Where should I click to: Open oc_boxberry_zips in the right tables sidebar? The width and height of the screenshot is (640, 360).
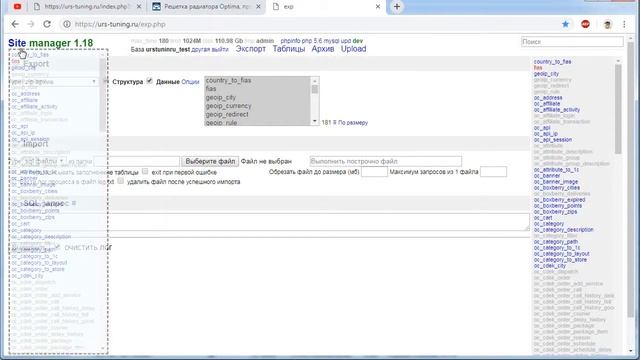(555, 212)
